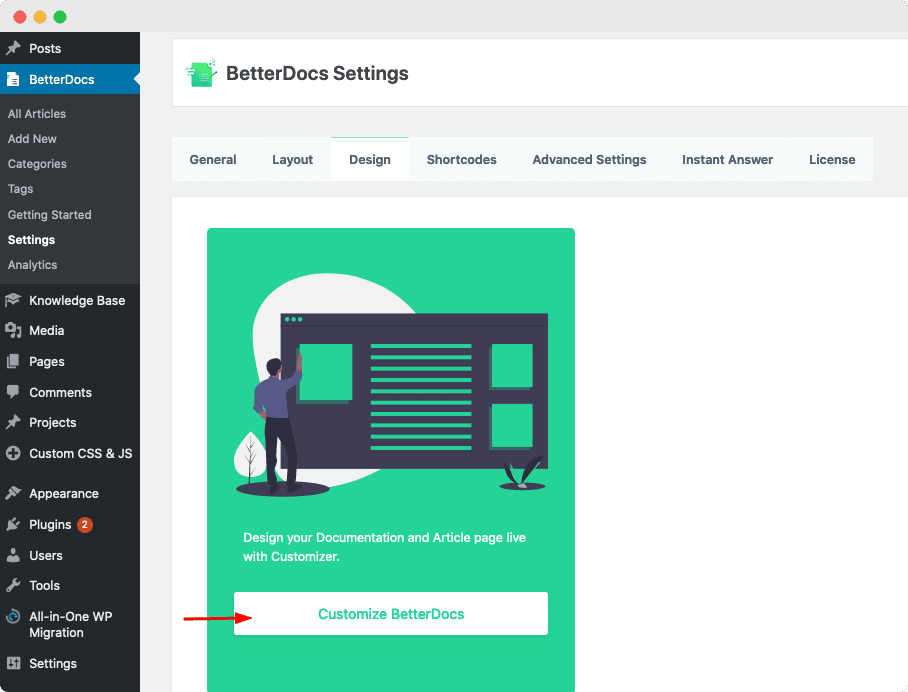Click the Users person icon
Screen dimensions: 908x692
point(13,555)
